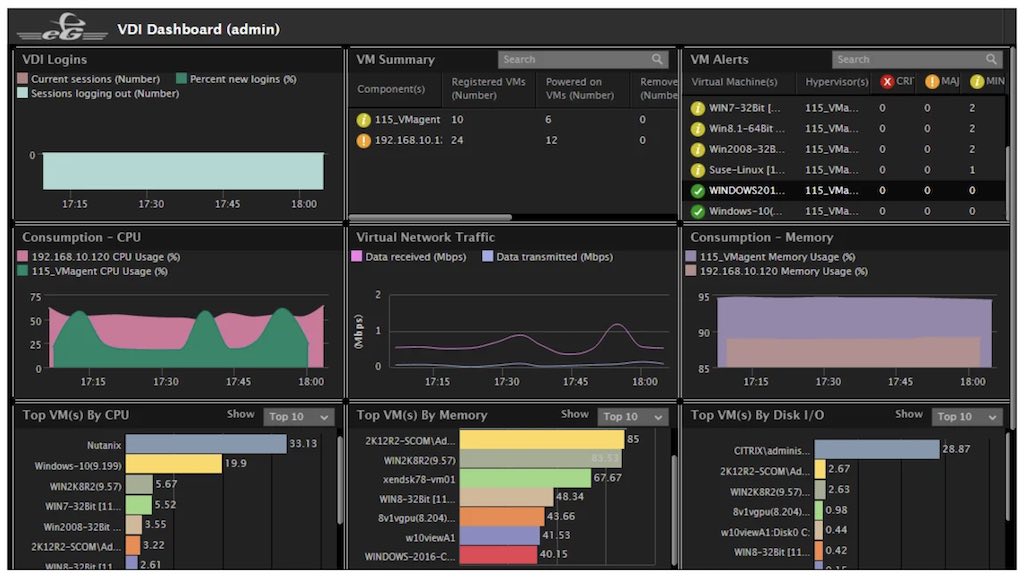Toggle the Current sessions legend series
The image size is (1024, 579).
pos(24,79)
